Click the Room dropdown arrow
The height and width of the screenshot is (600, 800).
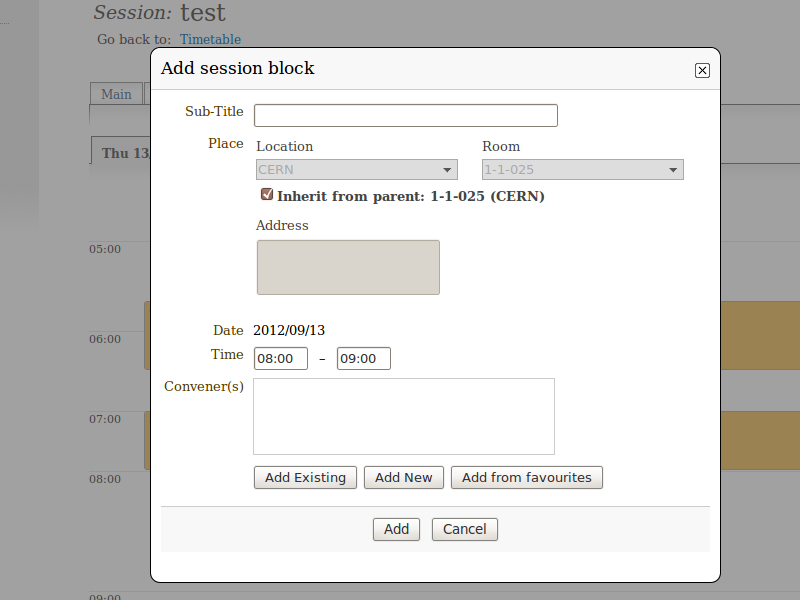pyautogui.click(x=673, y=170)
